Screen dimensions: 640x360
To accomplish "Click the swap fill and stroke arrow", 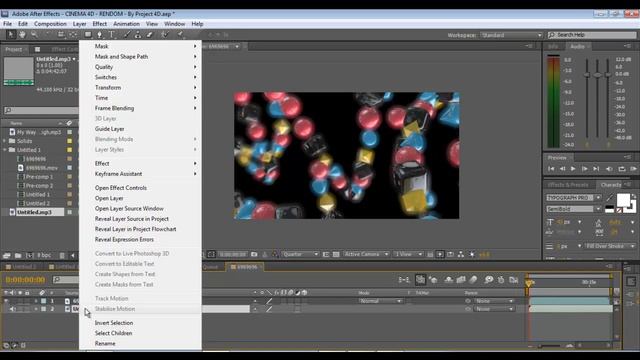I will [633, 196].
